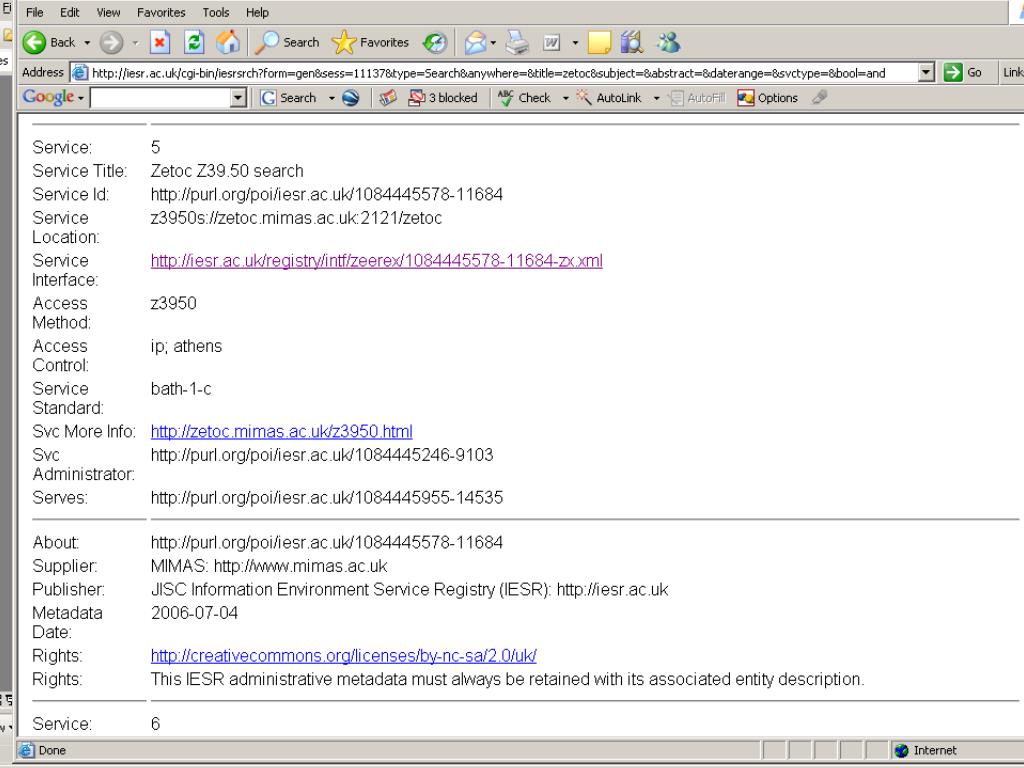Image resolution: width=1024 pixels, height=768 pixels.
Task: Go to the Home page icon
Action: [228, 42]
